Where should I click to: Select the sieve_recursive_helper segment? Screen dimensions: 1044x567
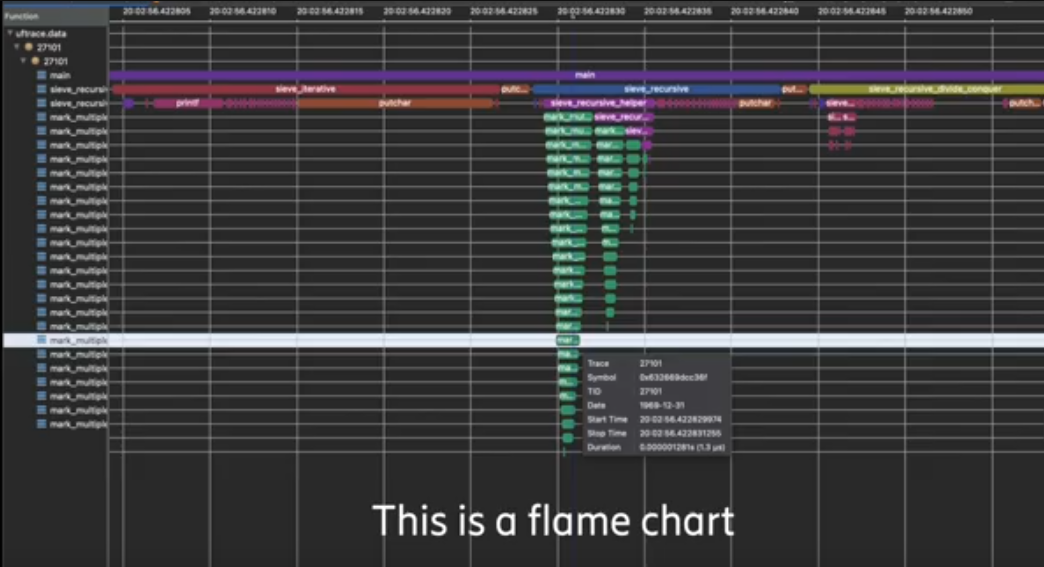(597, 103)
